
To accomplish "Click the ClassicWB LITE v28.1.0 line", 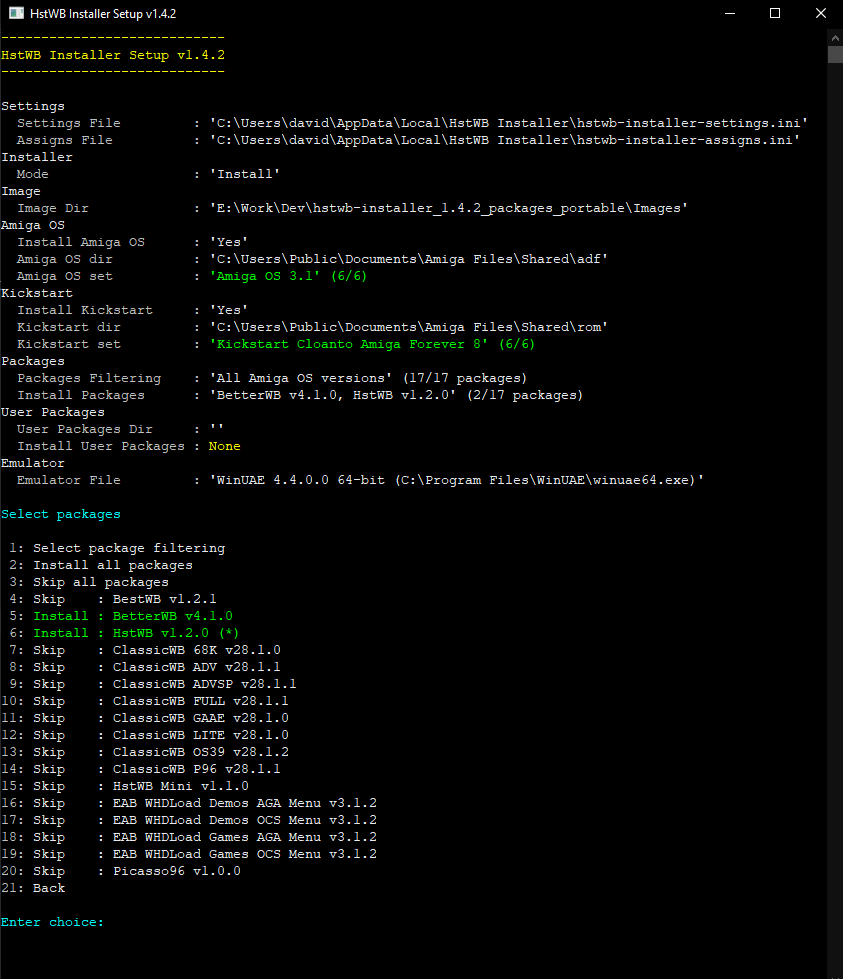I will pyautogui.click(x=145, y=735).
